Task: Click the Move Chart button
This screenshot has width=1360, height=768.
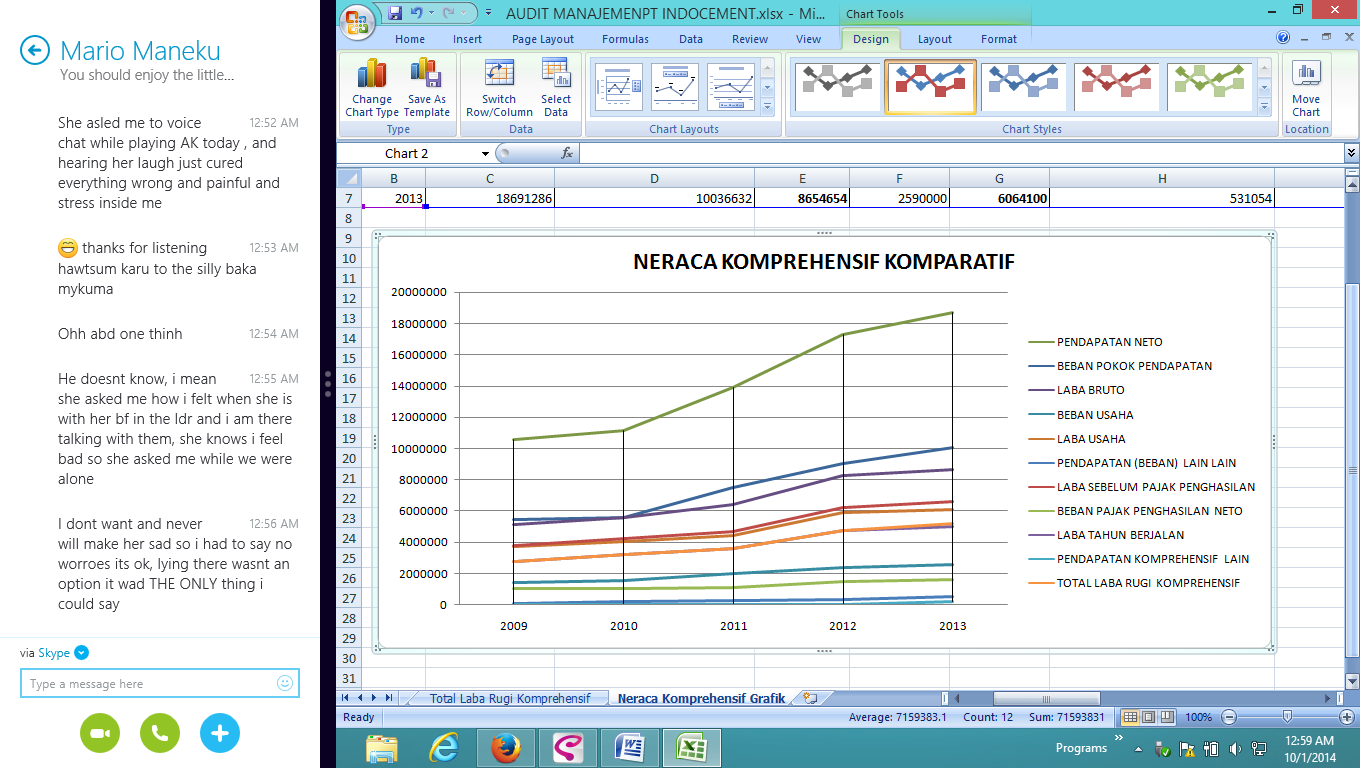Action: coord(1306,88)
